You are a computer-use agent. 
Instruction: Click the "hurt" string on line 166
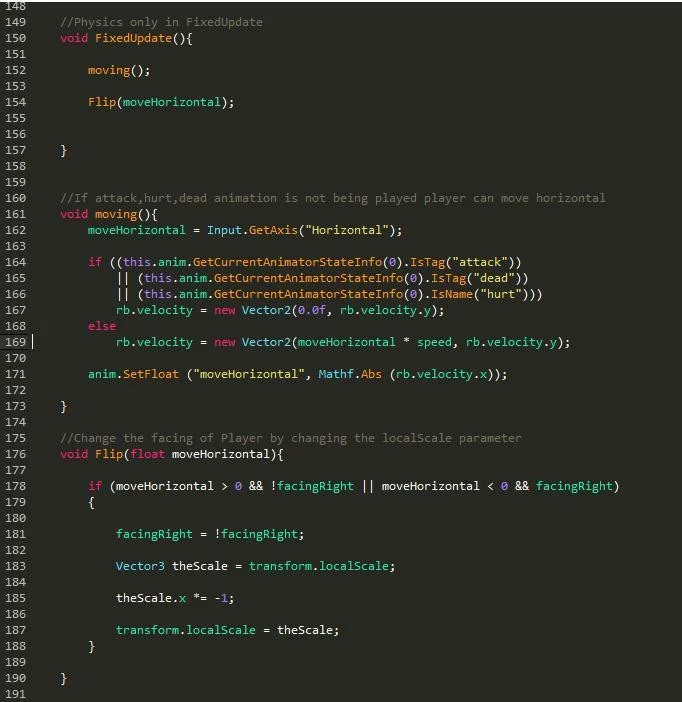click(501, 295)
